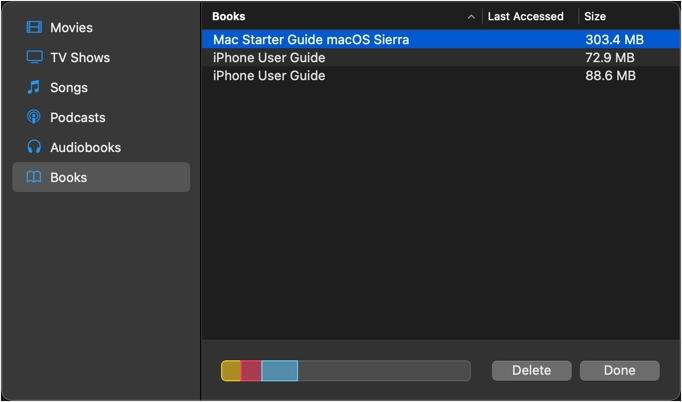The height and width of the screenshot is (402, 682).
Task: Click the Books open-book icon
Action: 34,178
